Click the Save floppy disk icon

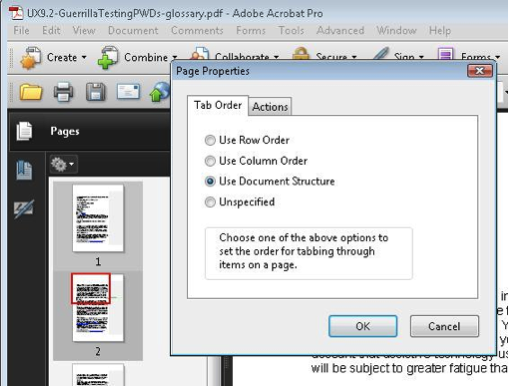(x=96, y=92)
